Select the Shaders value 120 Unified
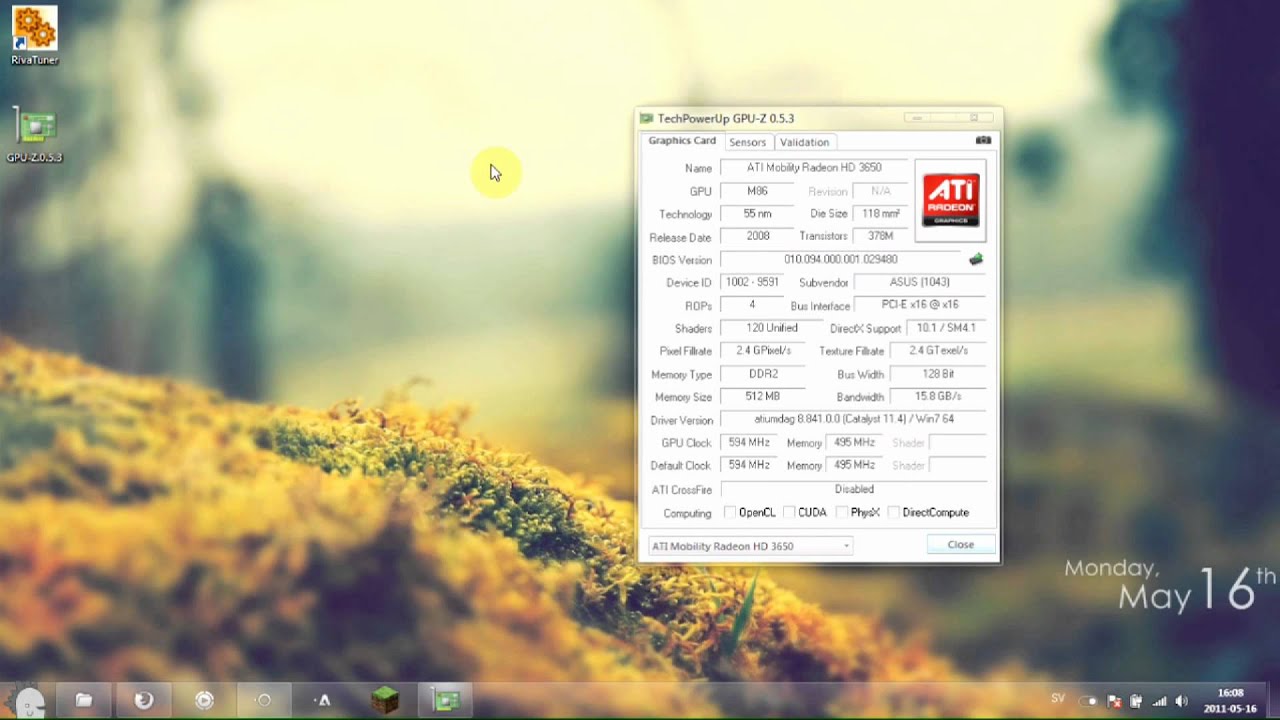Screen dimensions: 1280x720 (772, 328)
